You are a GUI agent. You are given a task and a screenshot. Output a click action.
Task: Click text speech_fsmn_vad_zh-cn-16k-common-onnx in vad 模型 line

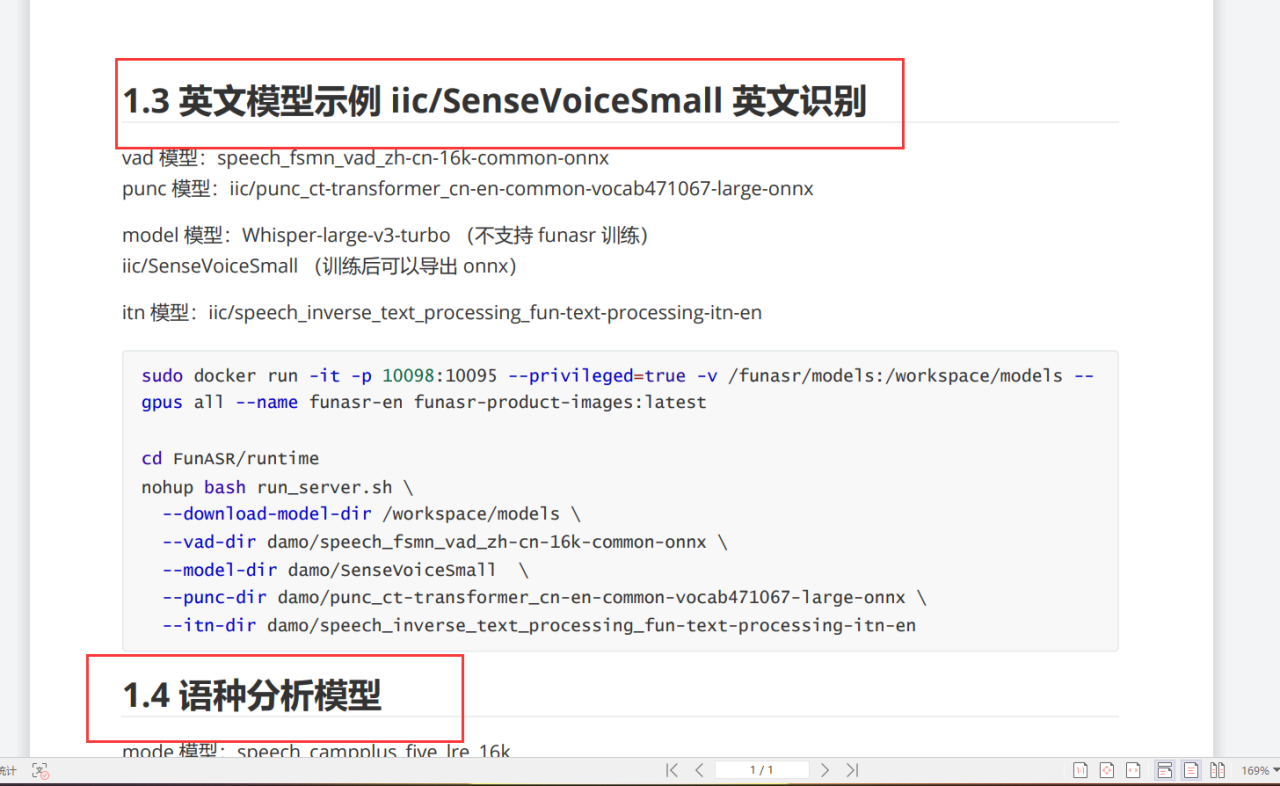click(413, 158)
